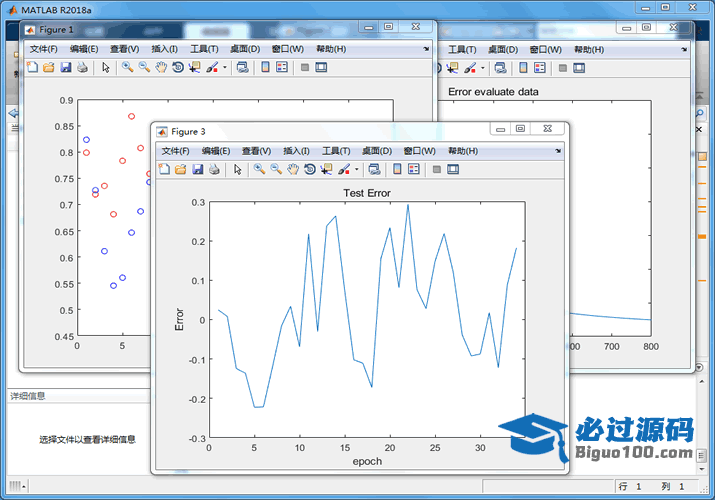
Task: Click the Test Error plot title
Action: pos(367,193)
